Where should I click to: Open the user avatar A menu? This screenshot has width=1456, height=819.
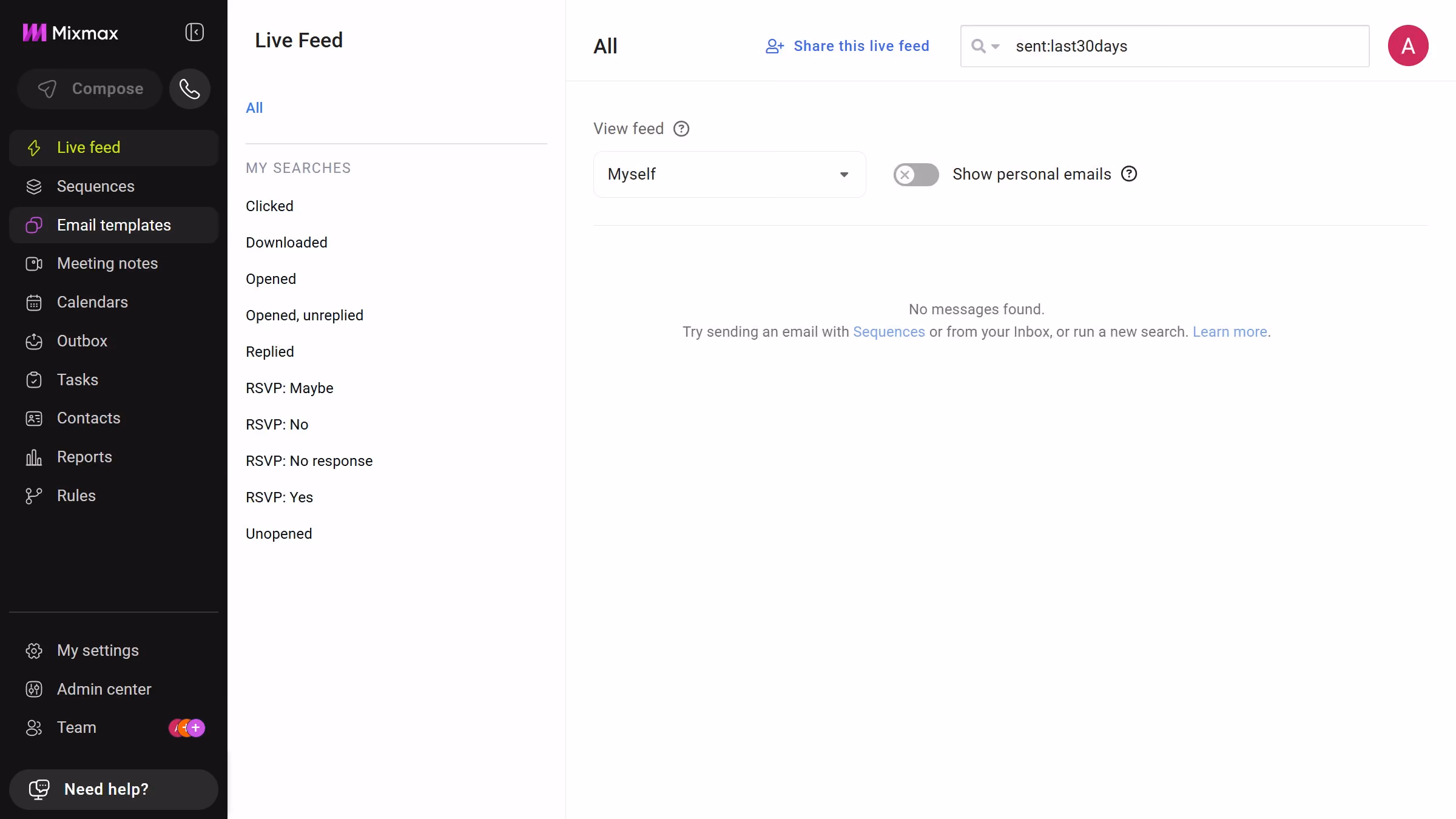1408,45
